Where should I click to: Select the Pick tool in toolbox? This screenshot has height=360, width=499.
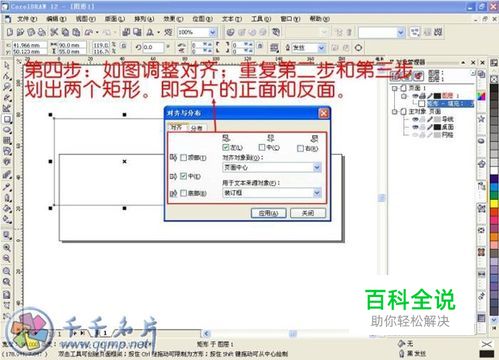click(x=7, y=65)
